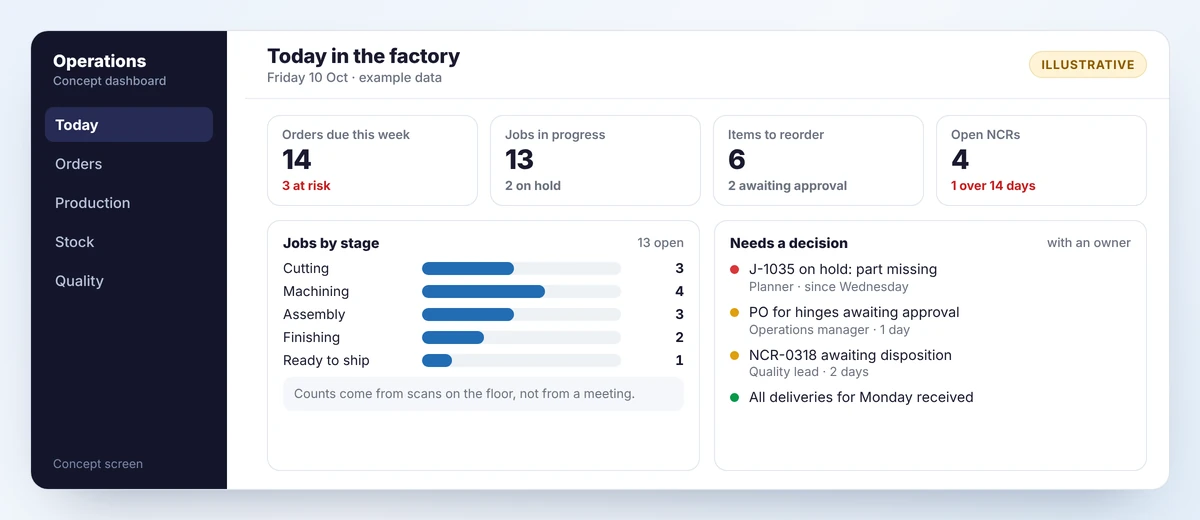The width and height of the screenshot is (1200, 520).
Task: Click the 'Machining' stage label
Action: coord(316,292)
